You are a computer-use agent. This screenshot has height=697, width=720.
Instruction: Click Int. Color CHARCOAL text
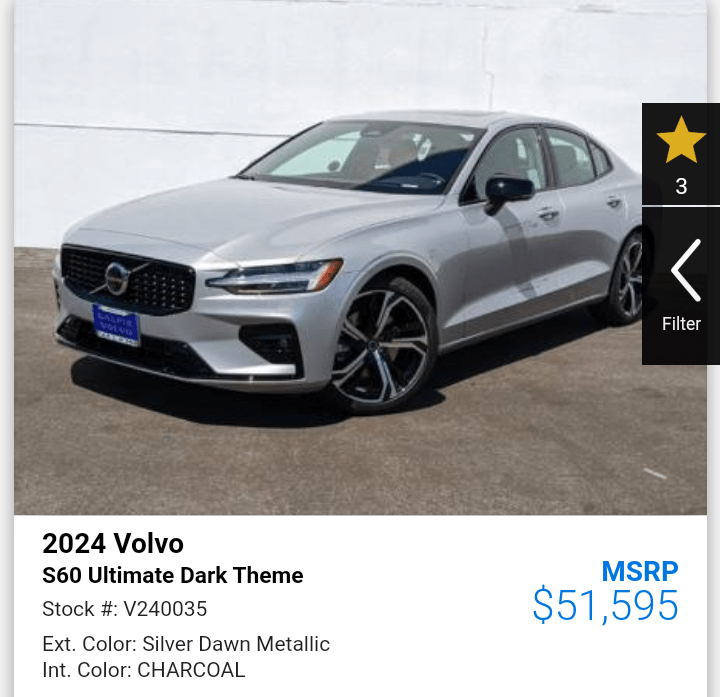(x=144, y=670)
